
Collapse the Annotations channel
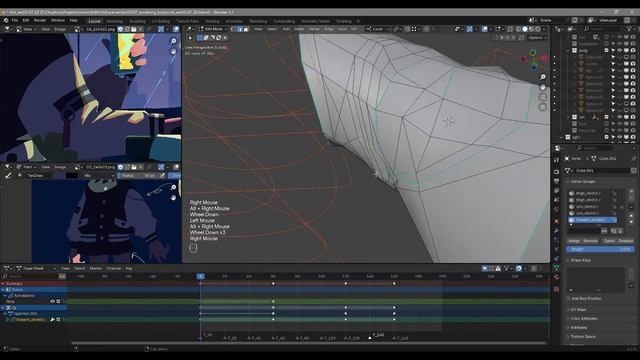click(5, 296)
